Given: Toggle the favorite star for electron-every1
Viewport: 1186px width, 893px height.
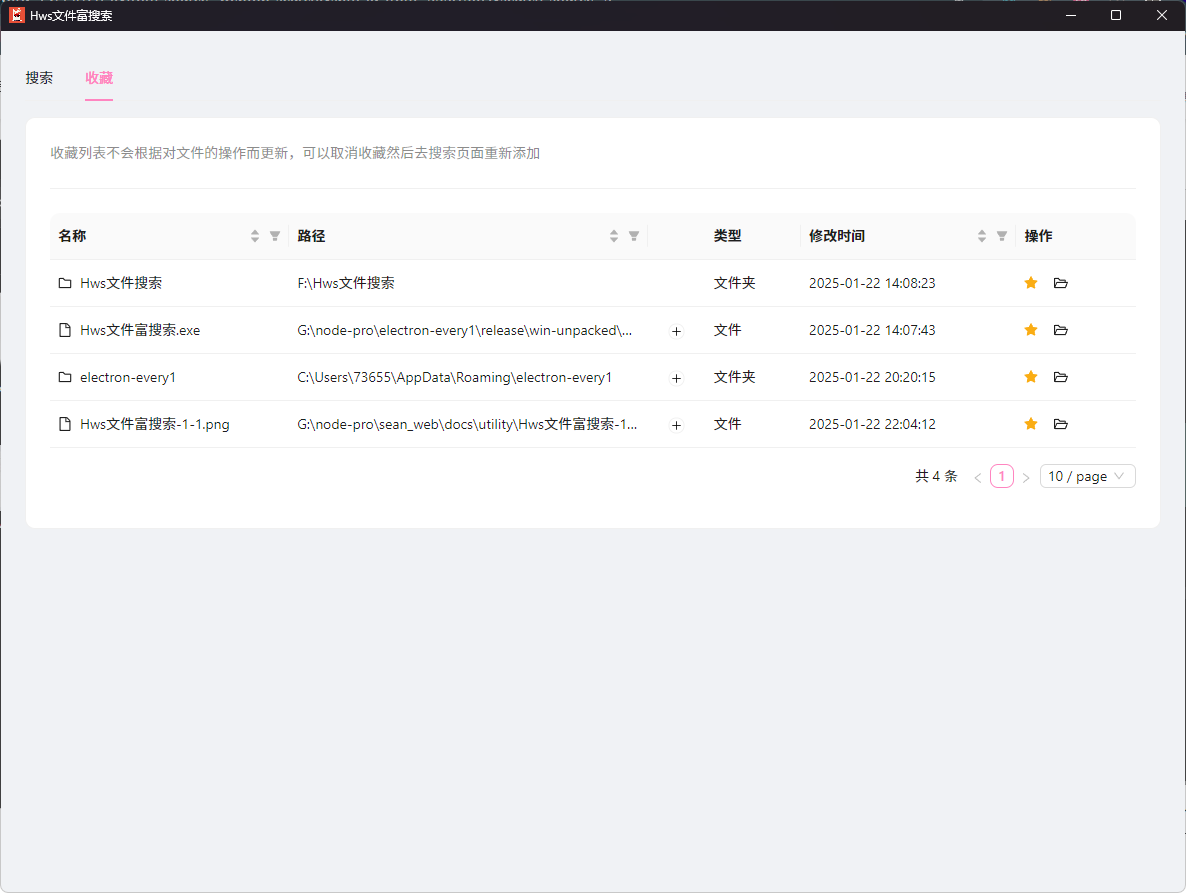Looking at the screenshot, I should 1030,377.
